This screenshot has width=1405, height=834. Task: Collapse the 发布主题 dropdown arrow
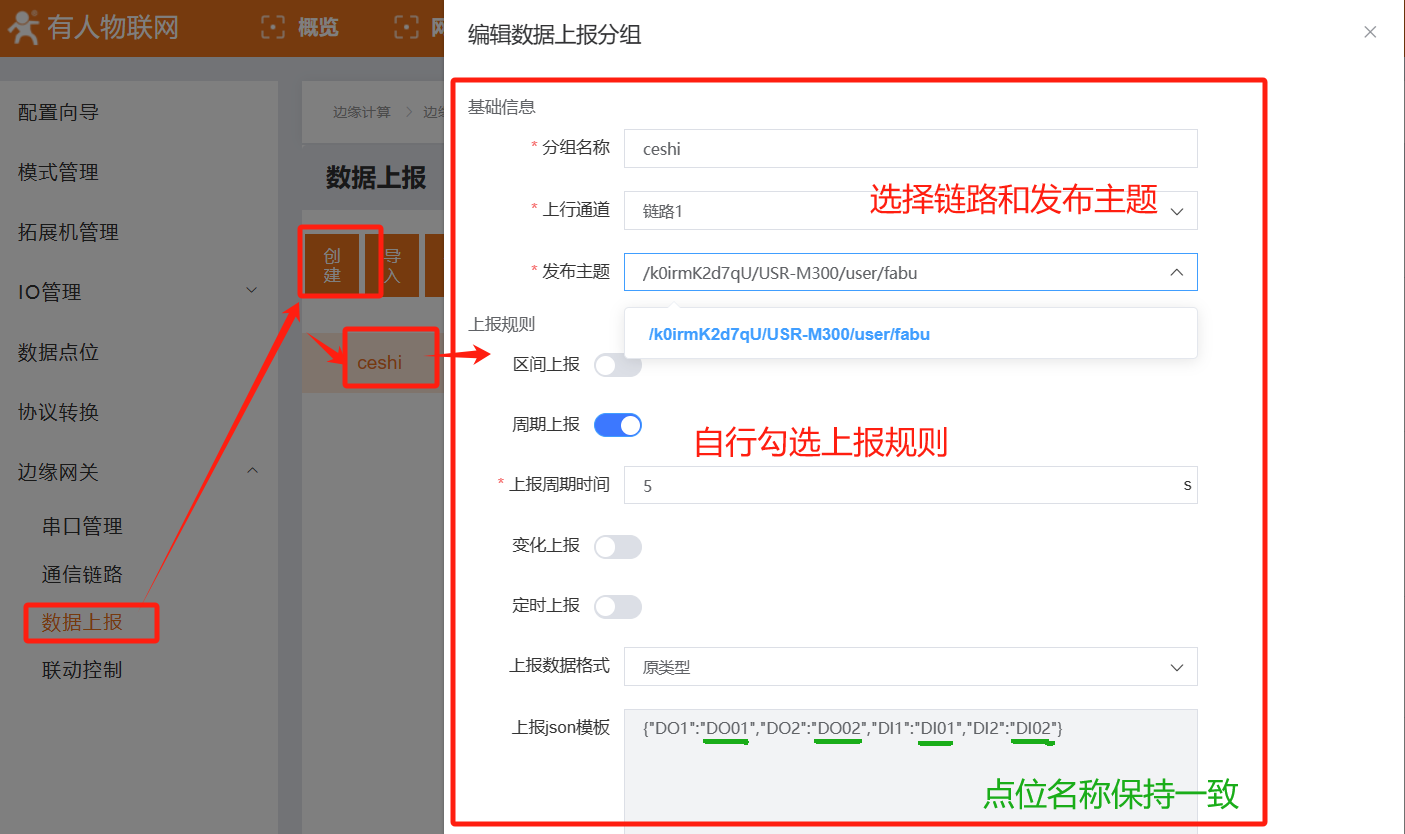tap(1176, 272)
